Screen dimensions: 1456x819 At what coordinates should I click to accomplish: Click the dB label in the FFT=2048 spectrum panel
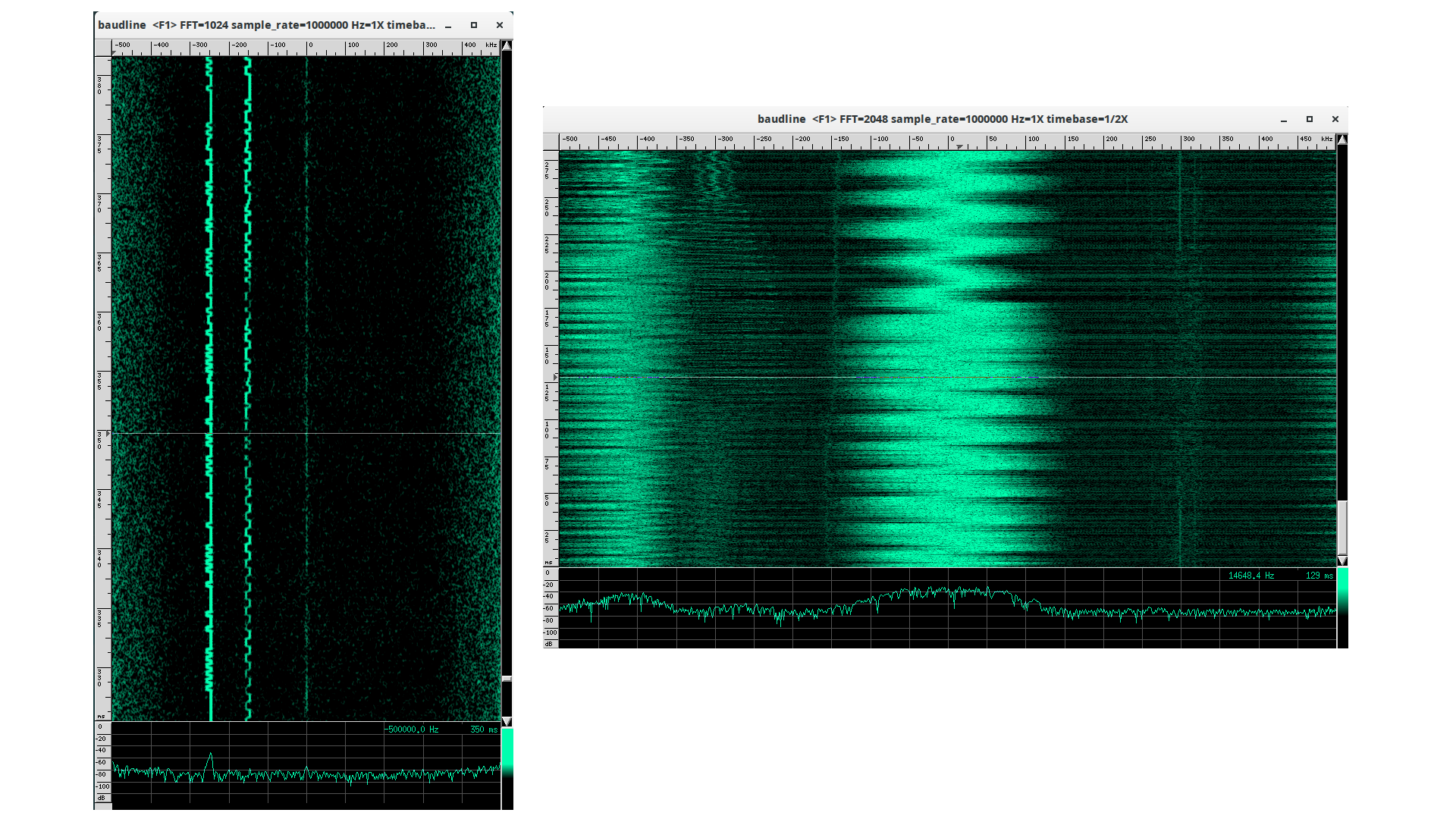pos(550,643)
